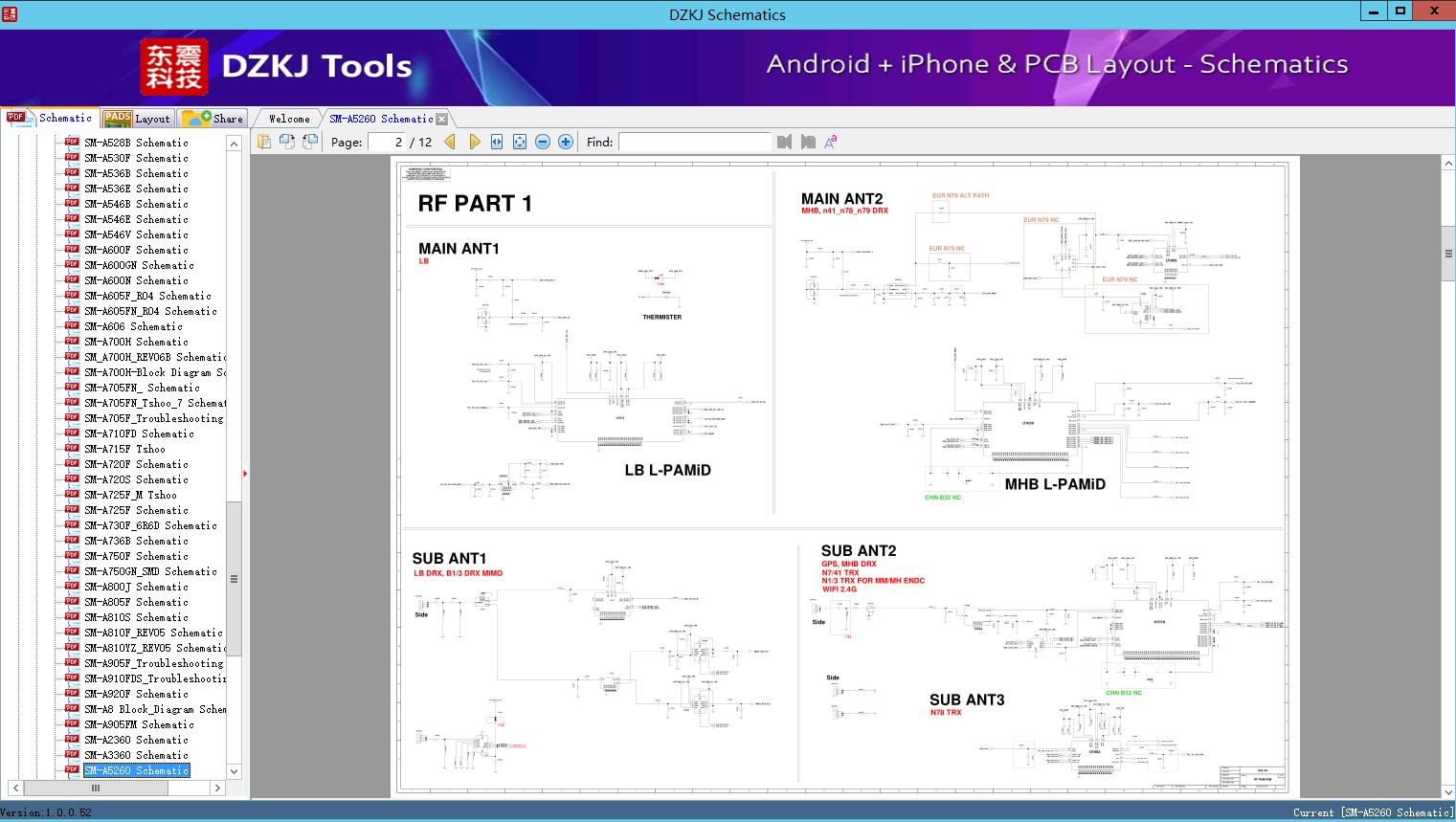
Task: Select the highlighted SM-A5260 Schematic item
Action: pos(136,770)
